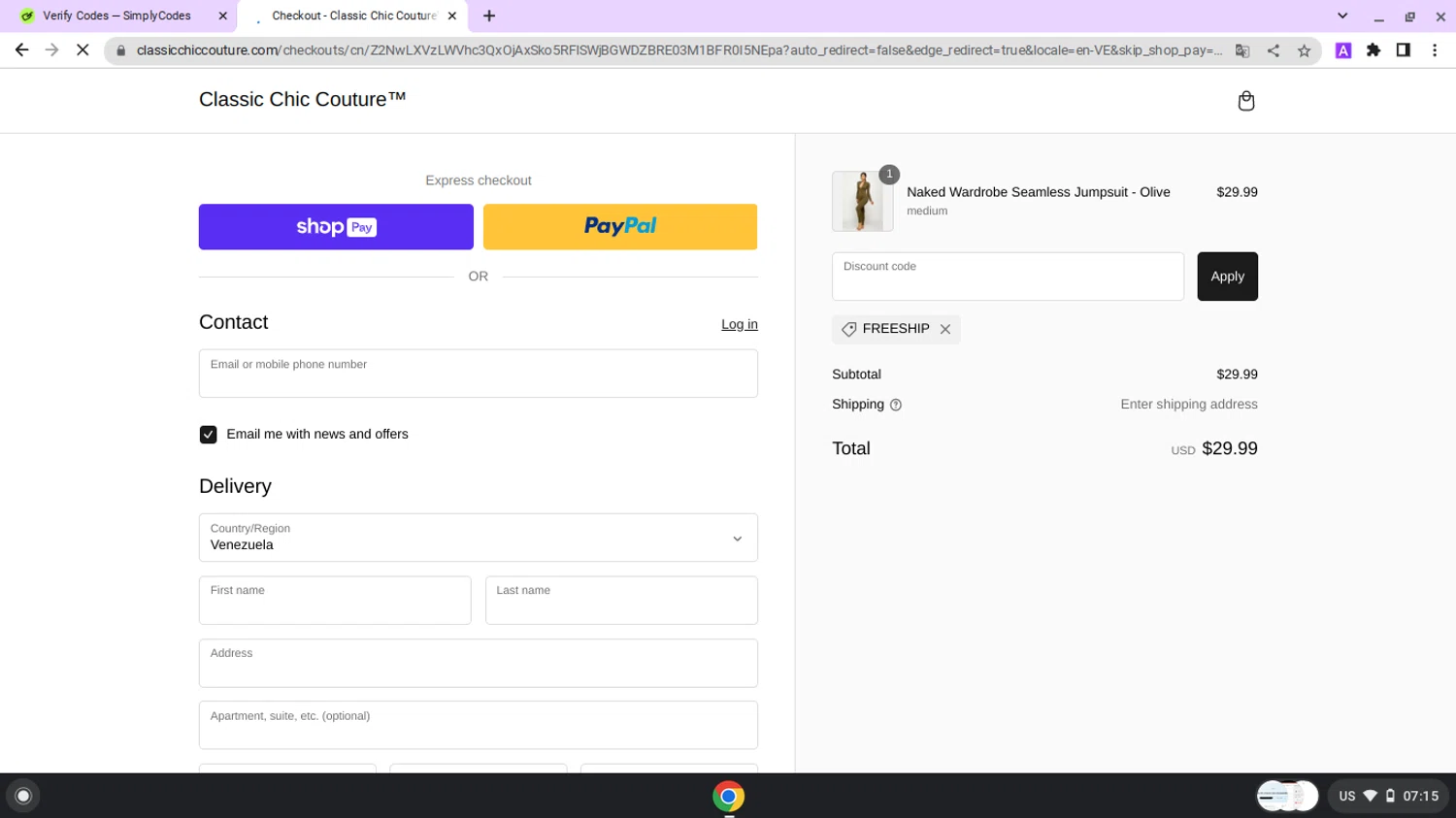Click the translate page icon
The height and width of the screenshot is (818, 1456).
[x=1242, y=50]
